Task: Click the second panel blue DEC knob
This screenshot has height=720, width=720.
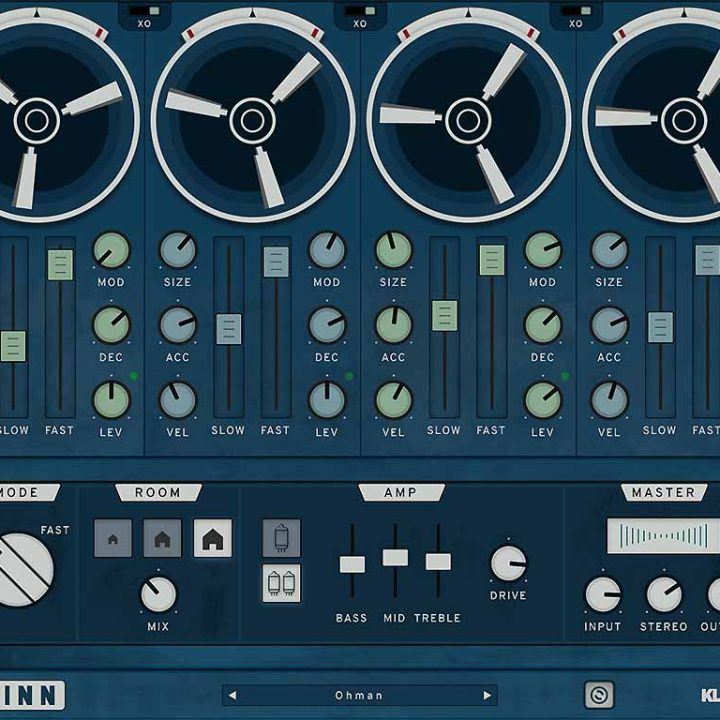Action: tap(327, 325)
